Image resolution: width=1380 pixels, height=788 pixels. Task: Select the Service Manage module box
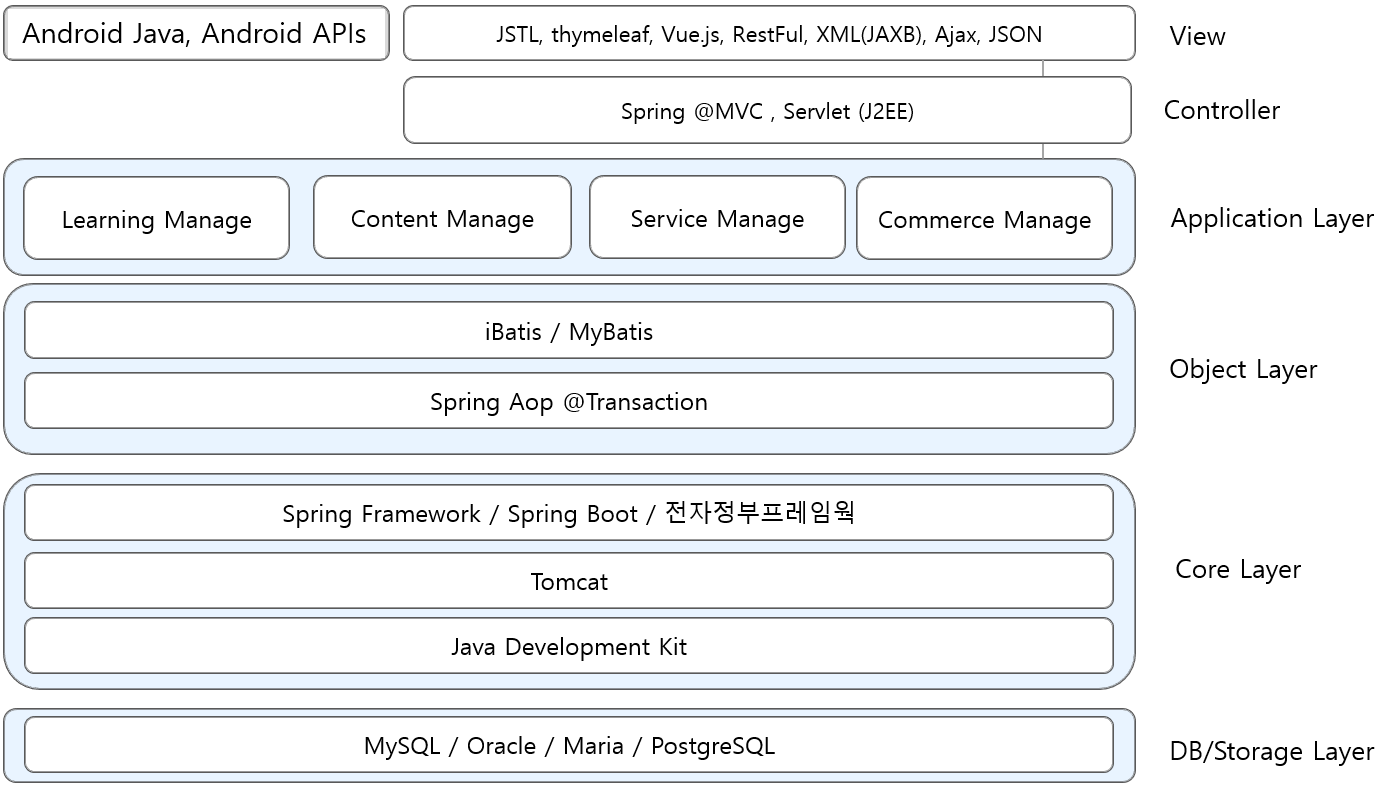(x=717, y=218)
